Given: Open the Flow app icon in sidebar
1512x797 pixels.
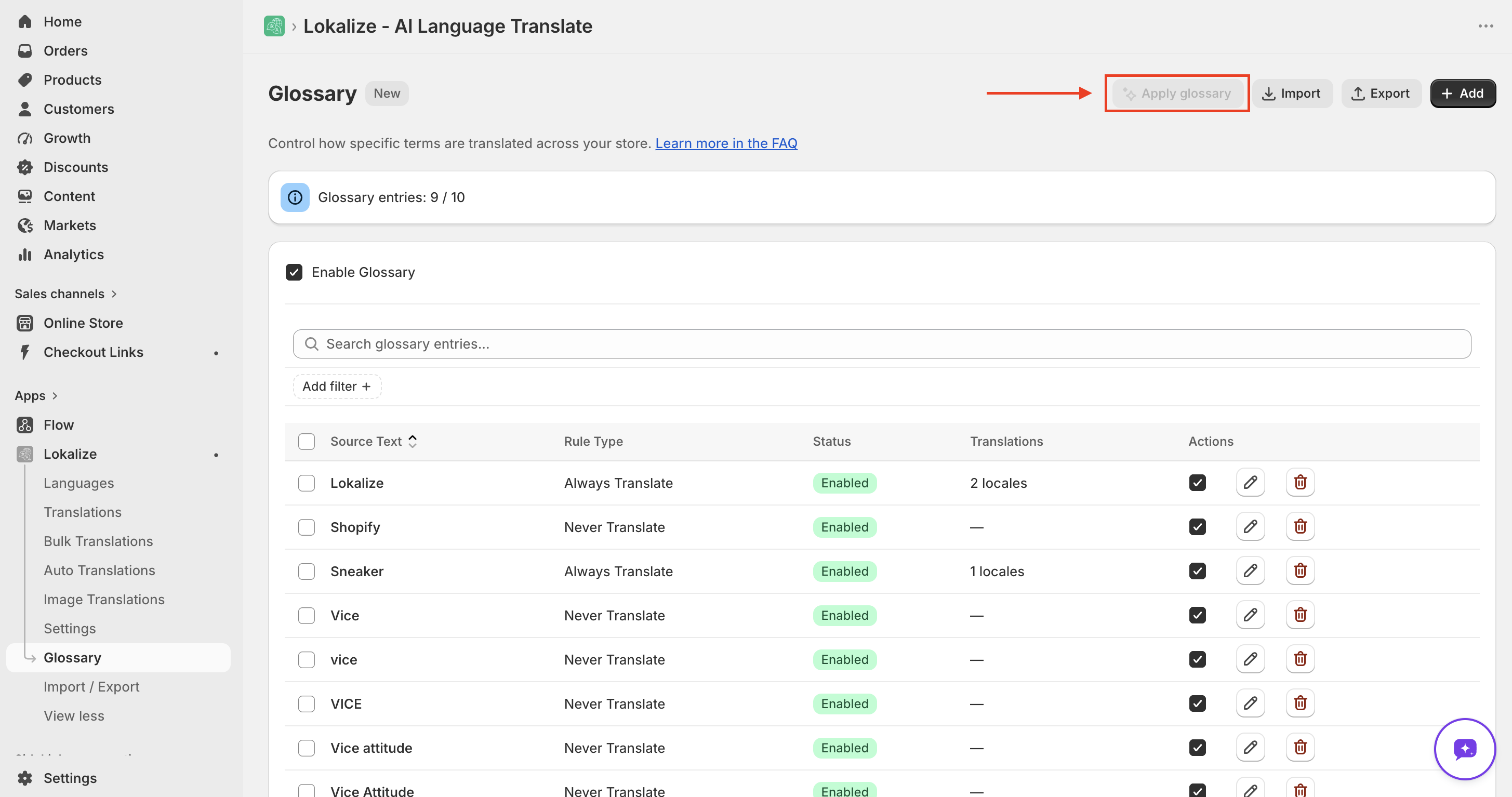Looking at the screenshot, I should (x=24, y=424).
